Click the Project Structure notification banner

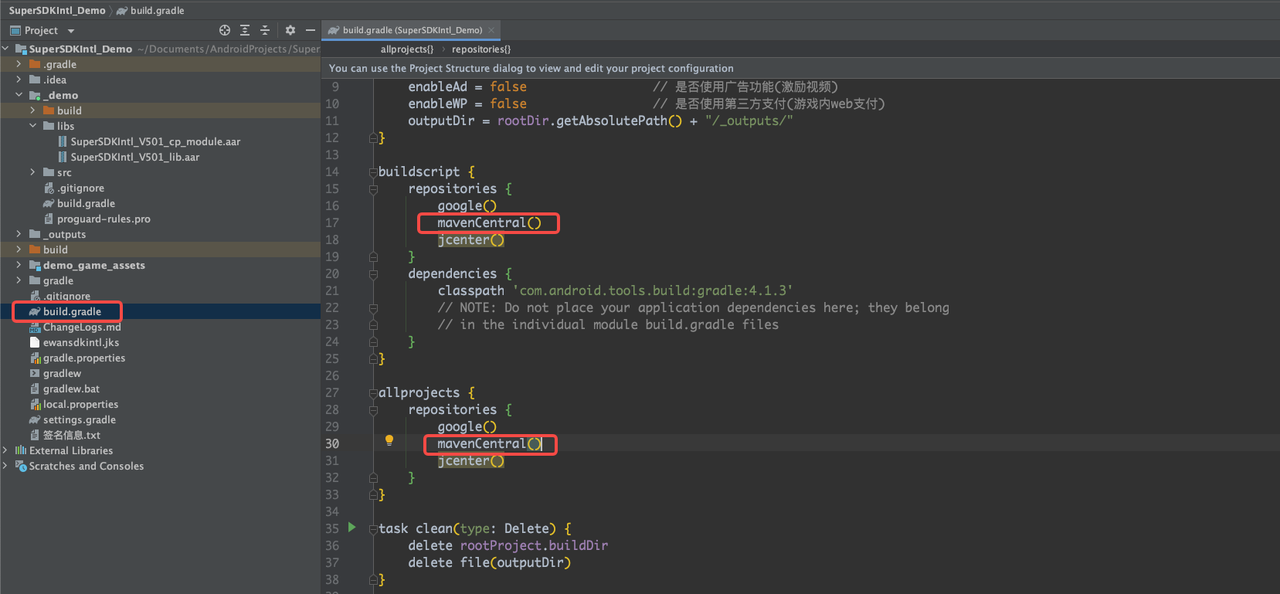(800, 68)
